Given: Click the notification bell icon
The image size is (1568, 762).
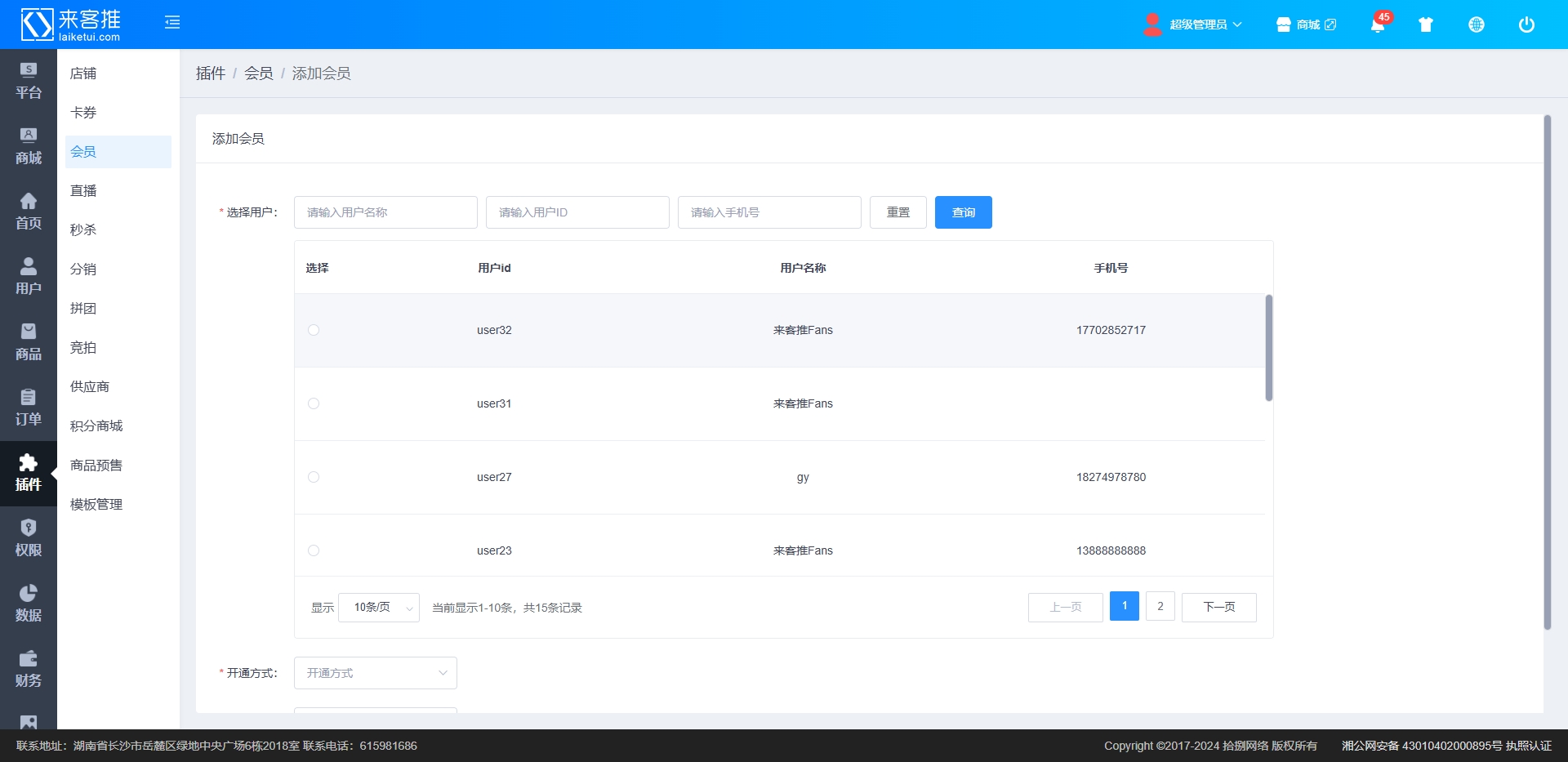Looking at the screenshot, I should point(1377,25).
